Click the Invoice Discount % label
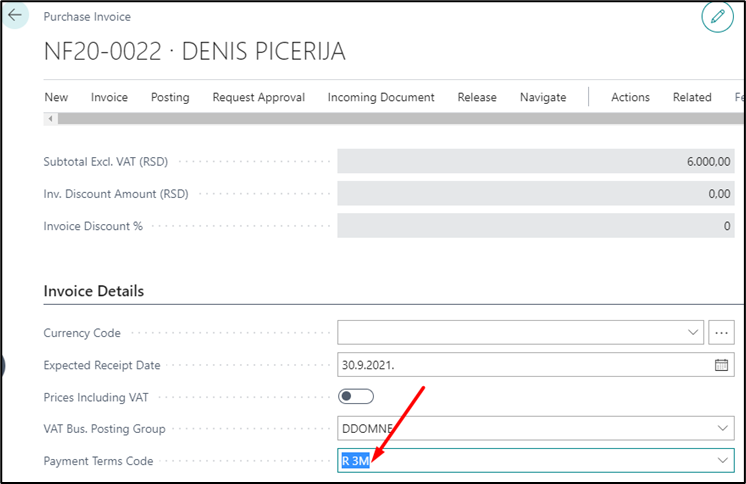This screenshot has width=746, height=484. [x=93, y=226]
